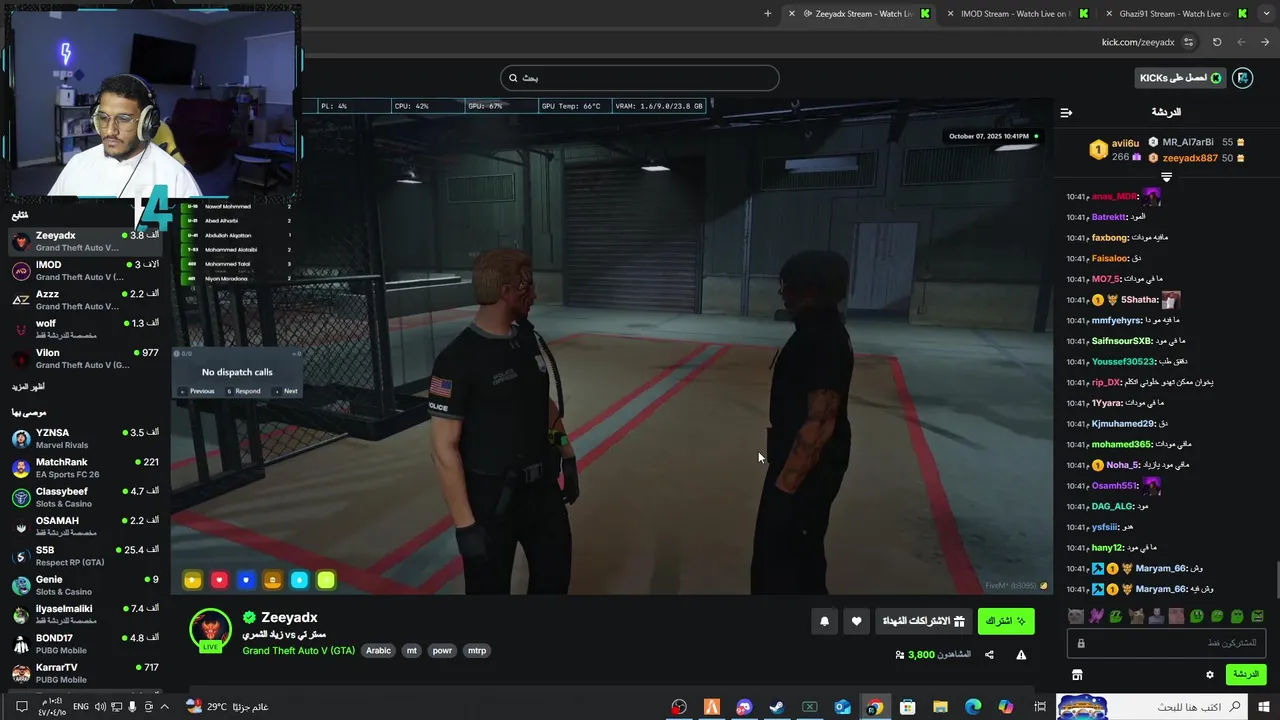Click the gift subscriptions button
1280x720 pixels.
coord(923,621)
